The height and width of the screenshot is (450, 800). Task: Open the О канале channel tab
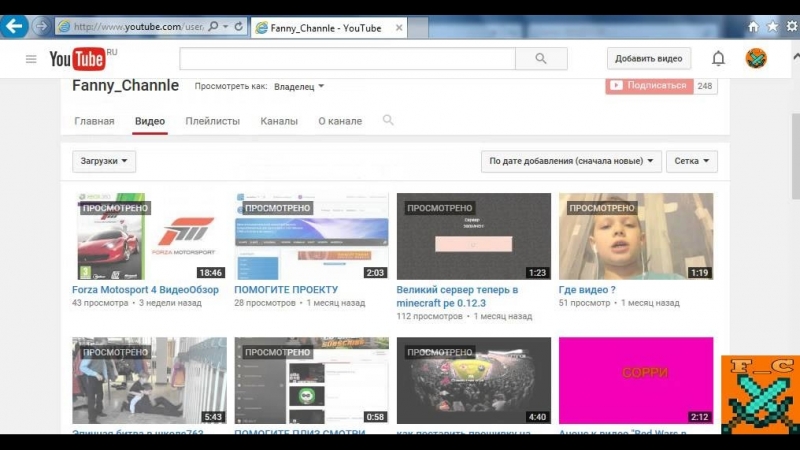[x=340, y=121]
